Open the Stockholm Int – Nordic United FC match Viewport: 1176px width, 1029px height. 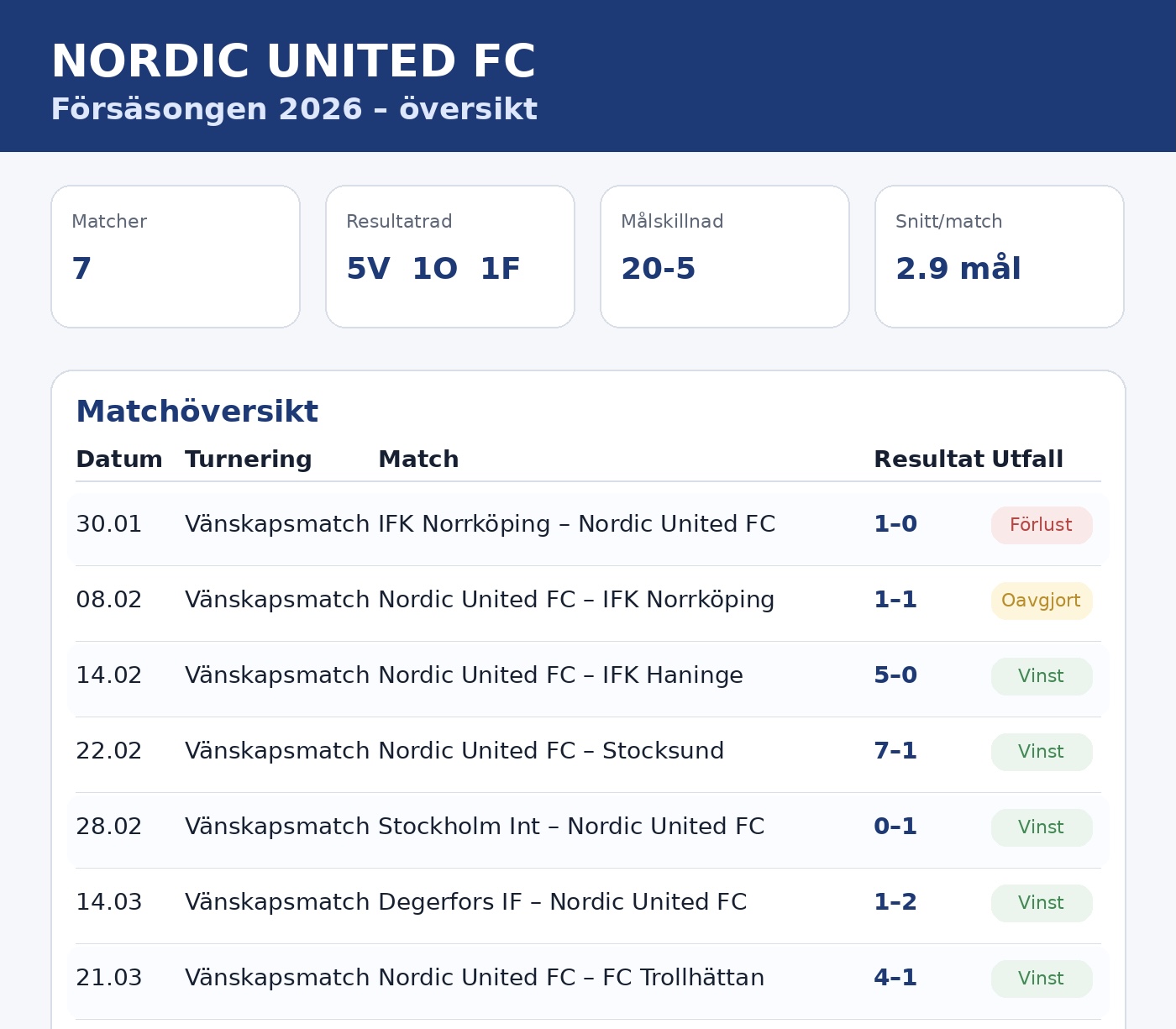coord(571,827)
